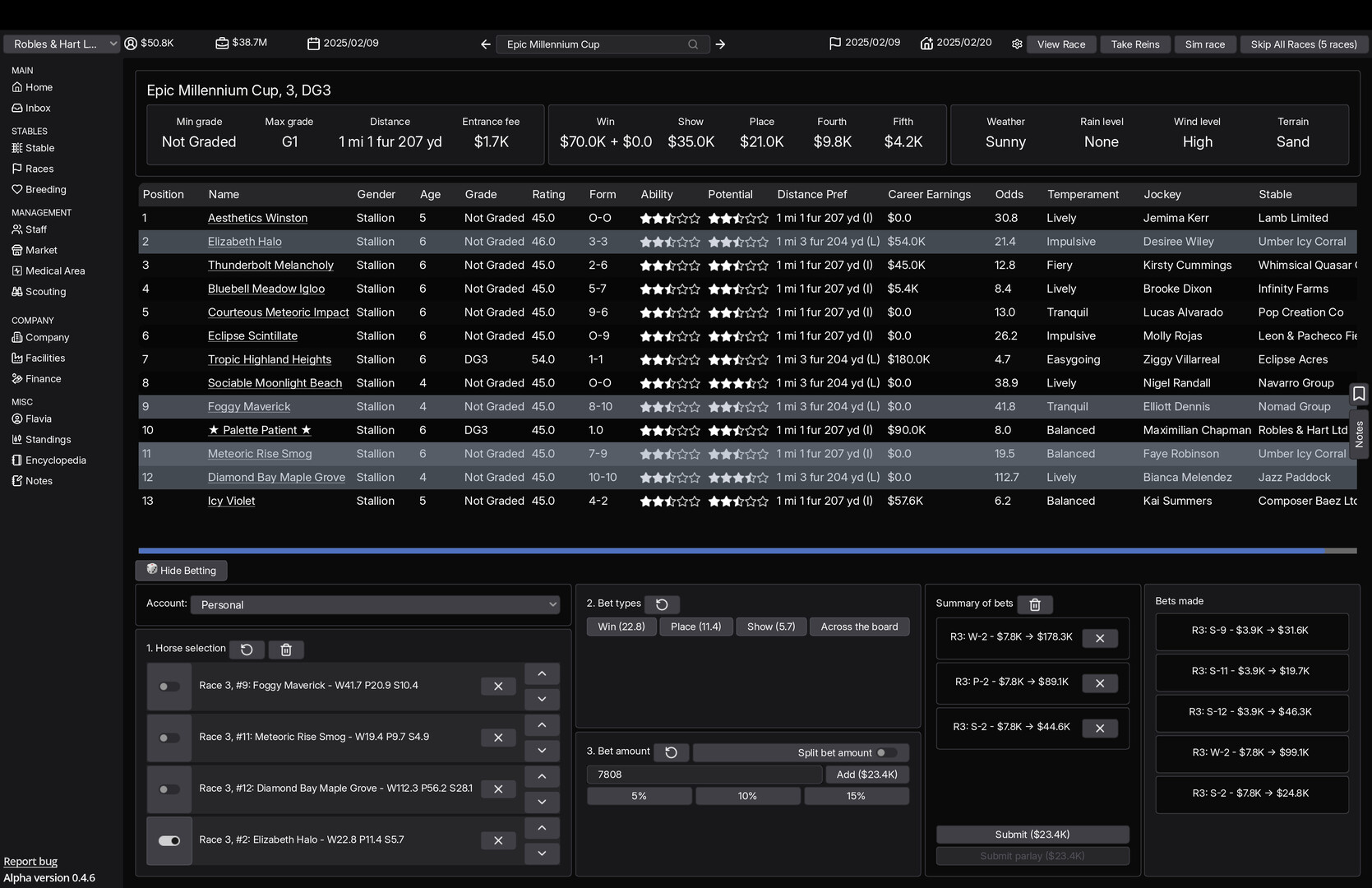This screenshot has height=888, width=1372.
Task: View the Finance page
Action: click(x=42, y=378)
